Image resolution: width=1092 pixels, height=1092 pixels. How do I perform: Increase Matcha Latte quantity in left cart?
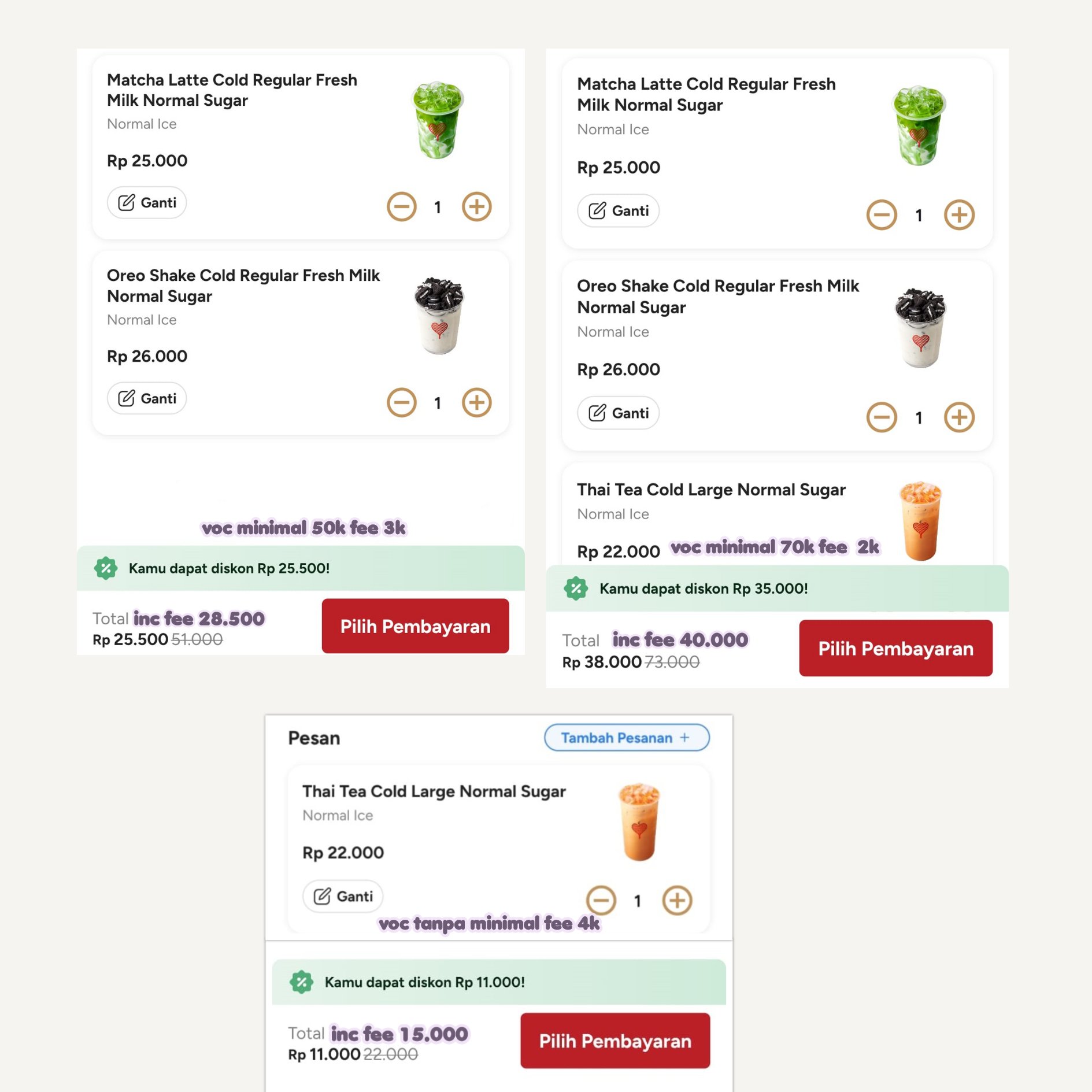tap(476, 206)
